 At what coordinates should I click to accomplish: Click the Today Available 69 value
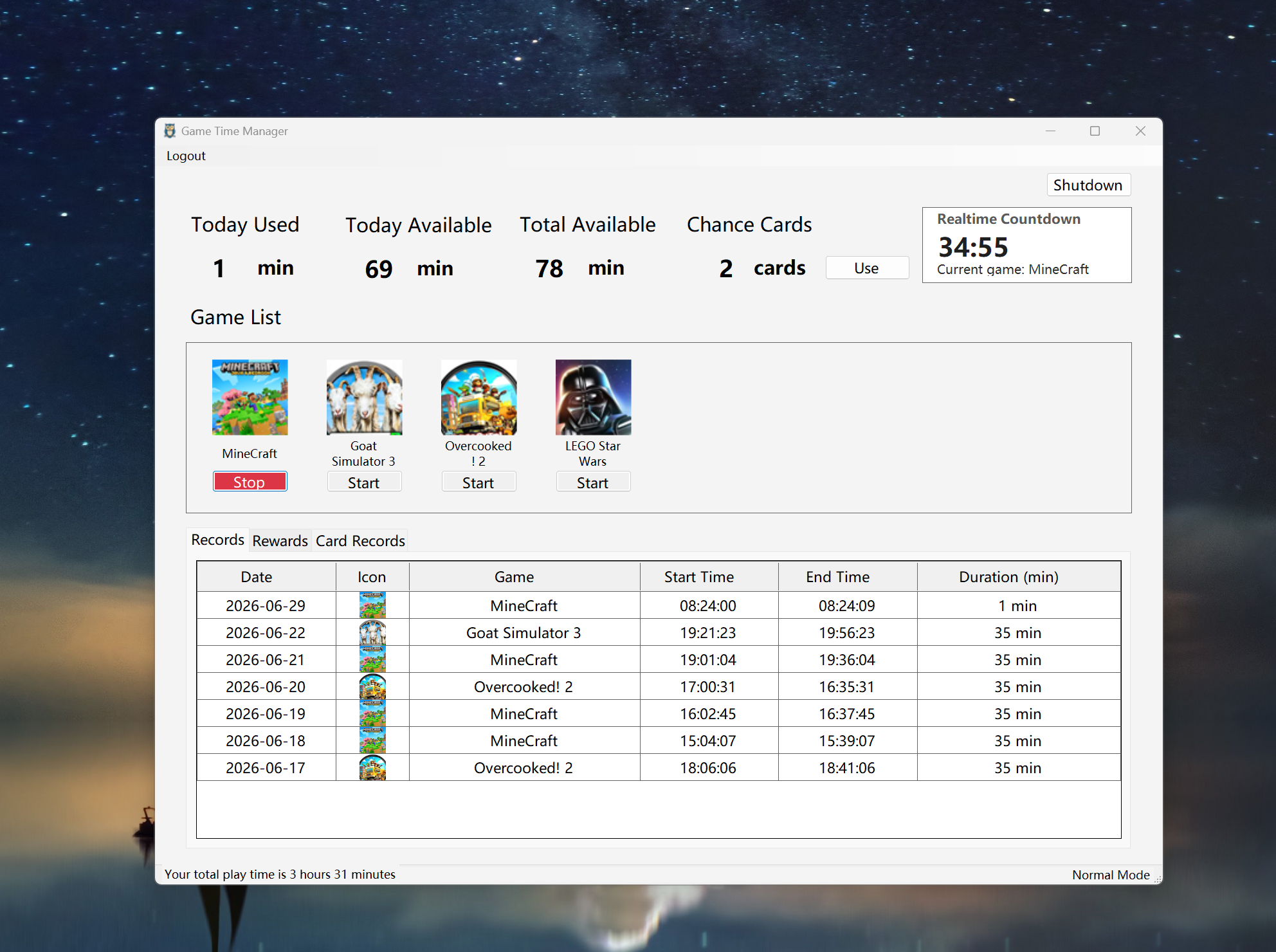click(x=379, y=269)
